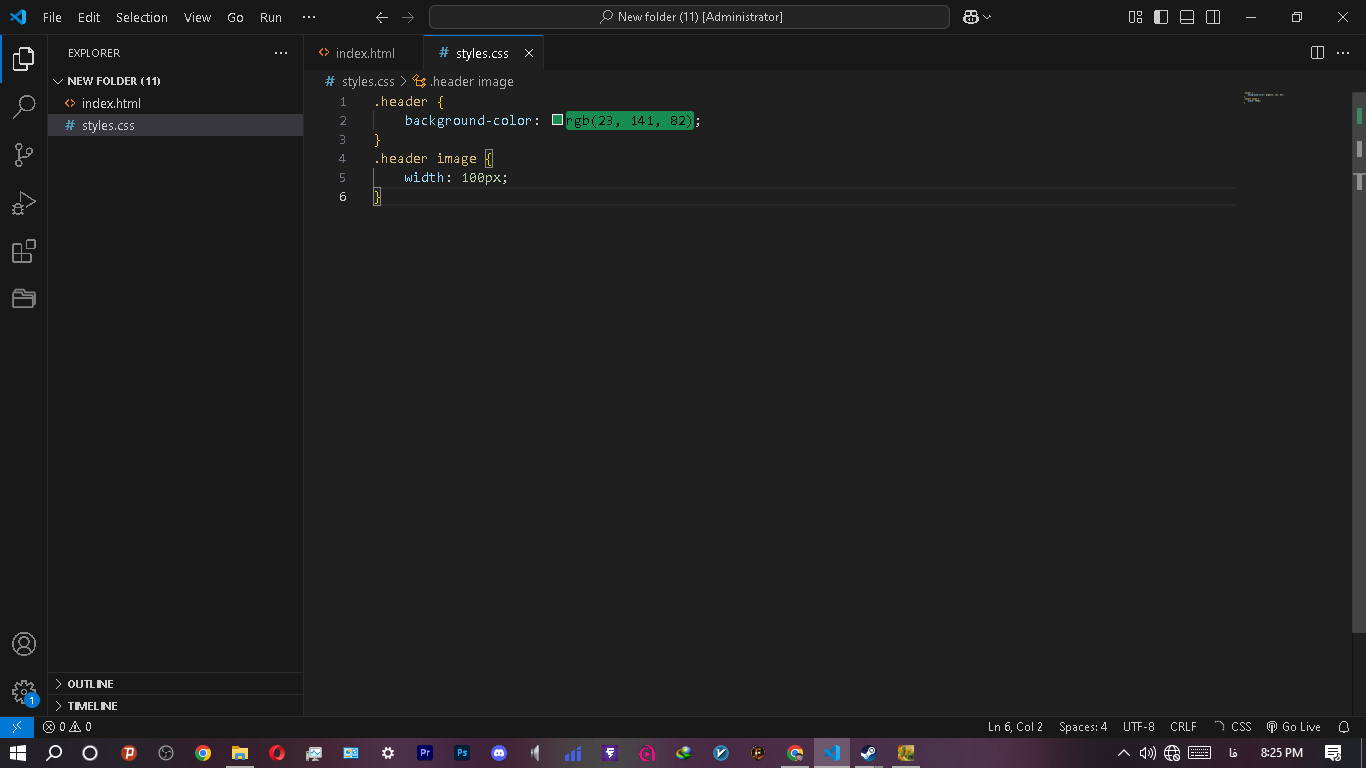Go back using the navigation arrow
The width and height of the screenshot is (1366, 768).
381,17
